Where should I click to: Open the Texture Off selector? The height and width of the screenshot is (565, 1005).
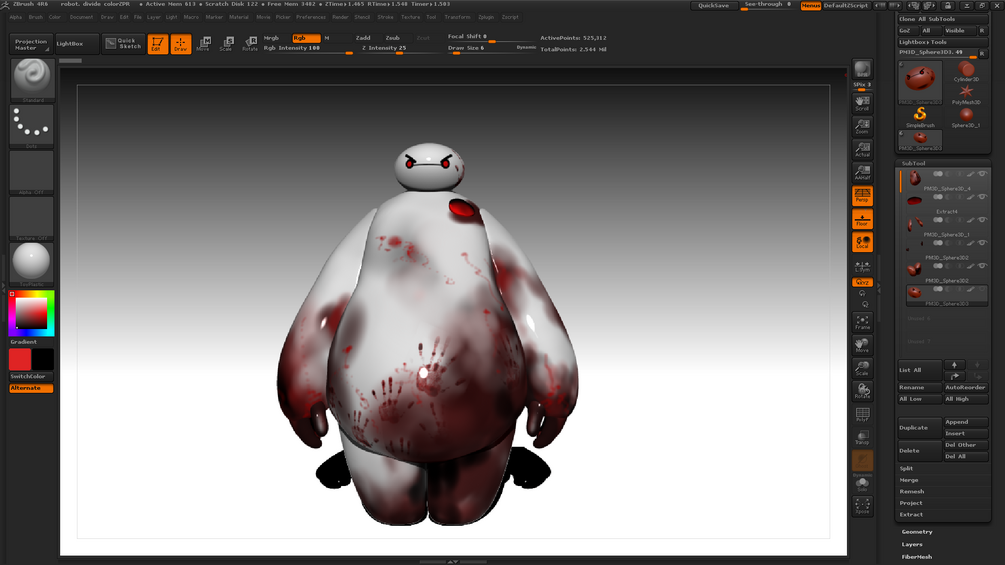[32, 218]
